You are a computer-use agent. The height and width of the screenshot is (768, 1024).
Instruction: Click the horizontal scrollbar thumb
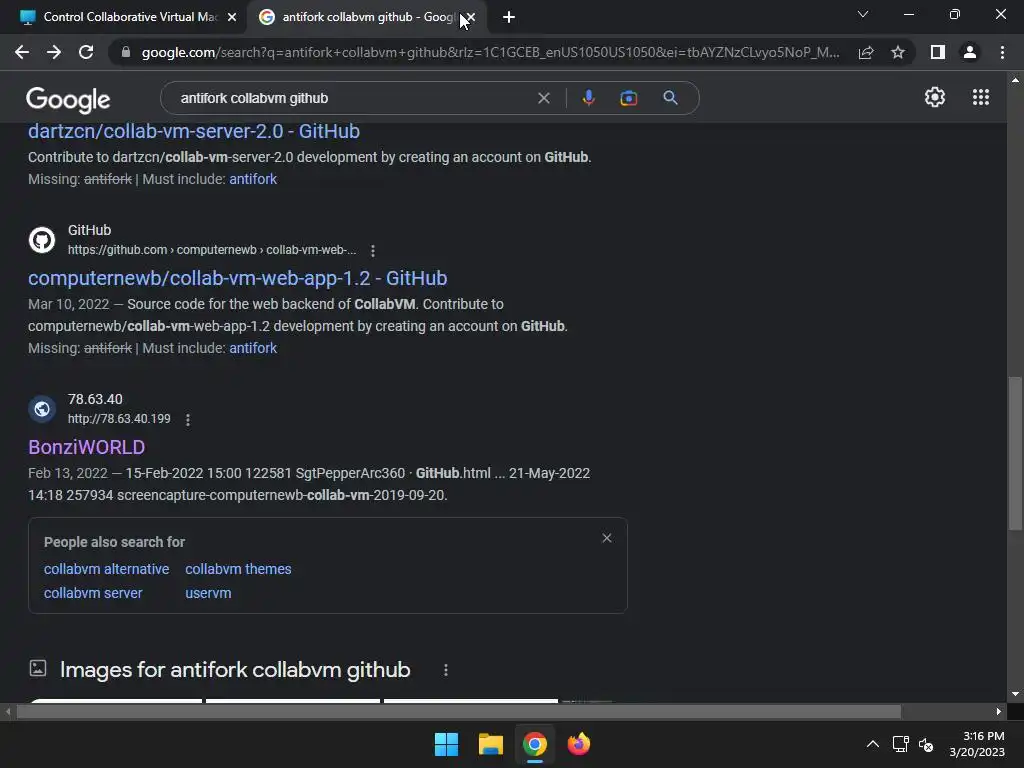[x=458, y=711]
